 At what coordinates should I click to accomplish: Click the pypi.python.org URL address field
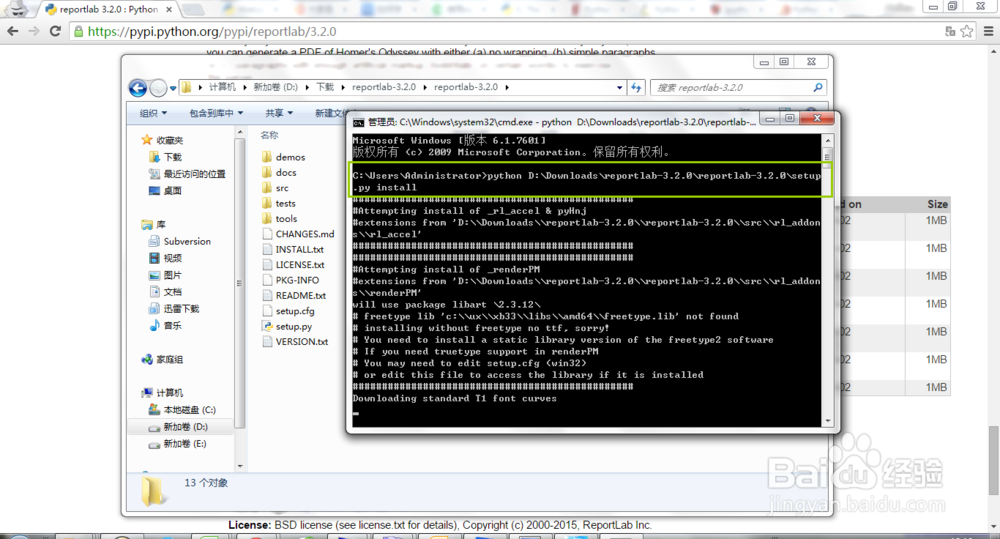pos(504,31)
